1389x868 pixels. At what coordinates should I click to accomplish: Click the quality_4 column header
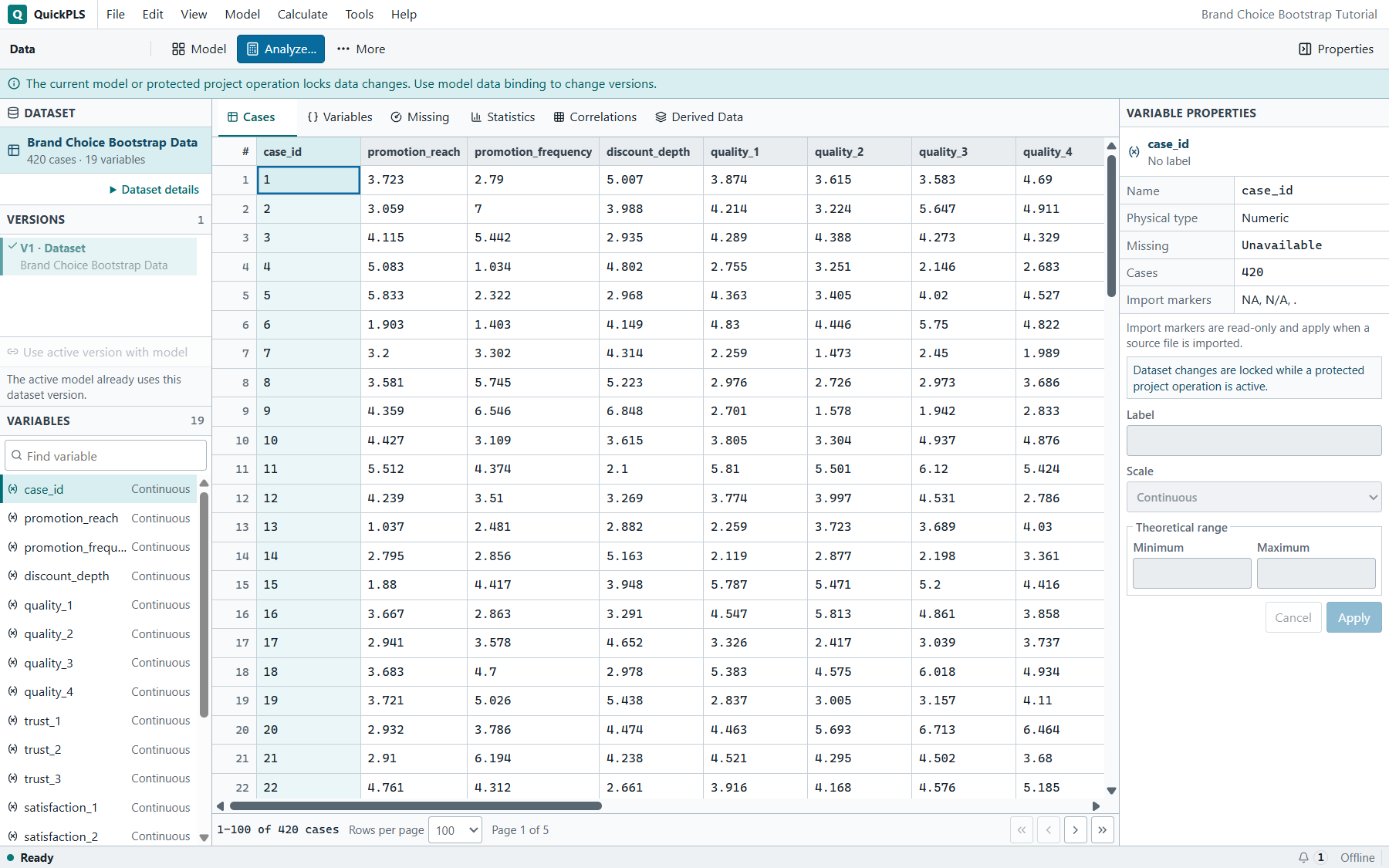pos(1060,151)
